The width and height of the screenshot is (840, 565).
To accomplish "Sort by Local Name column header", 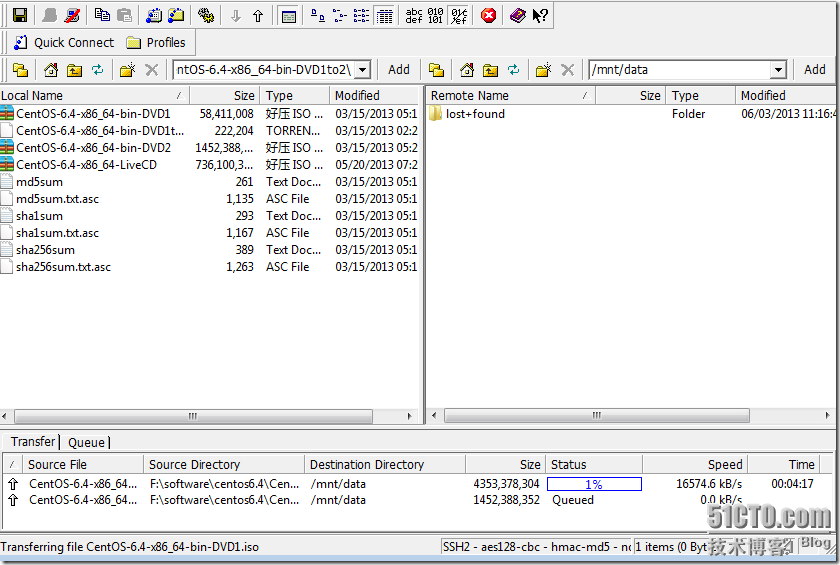I will click(94, 96).
